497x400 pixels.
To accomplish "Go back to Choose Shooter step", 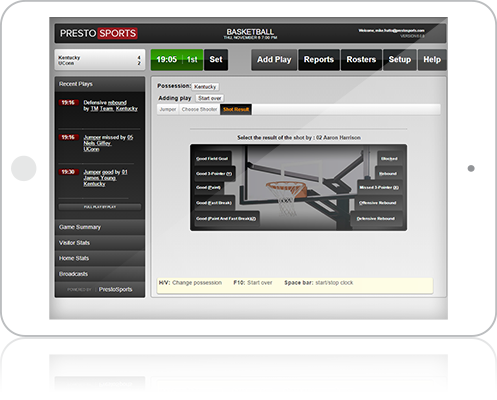I will [x=199, y=109].
